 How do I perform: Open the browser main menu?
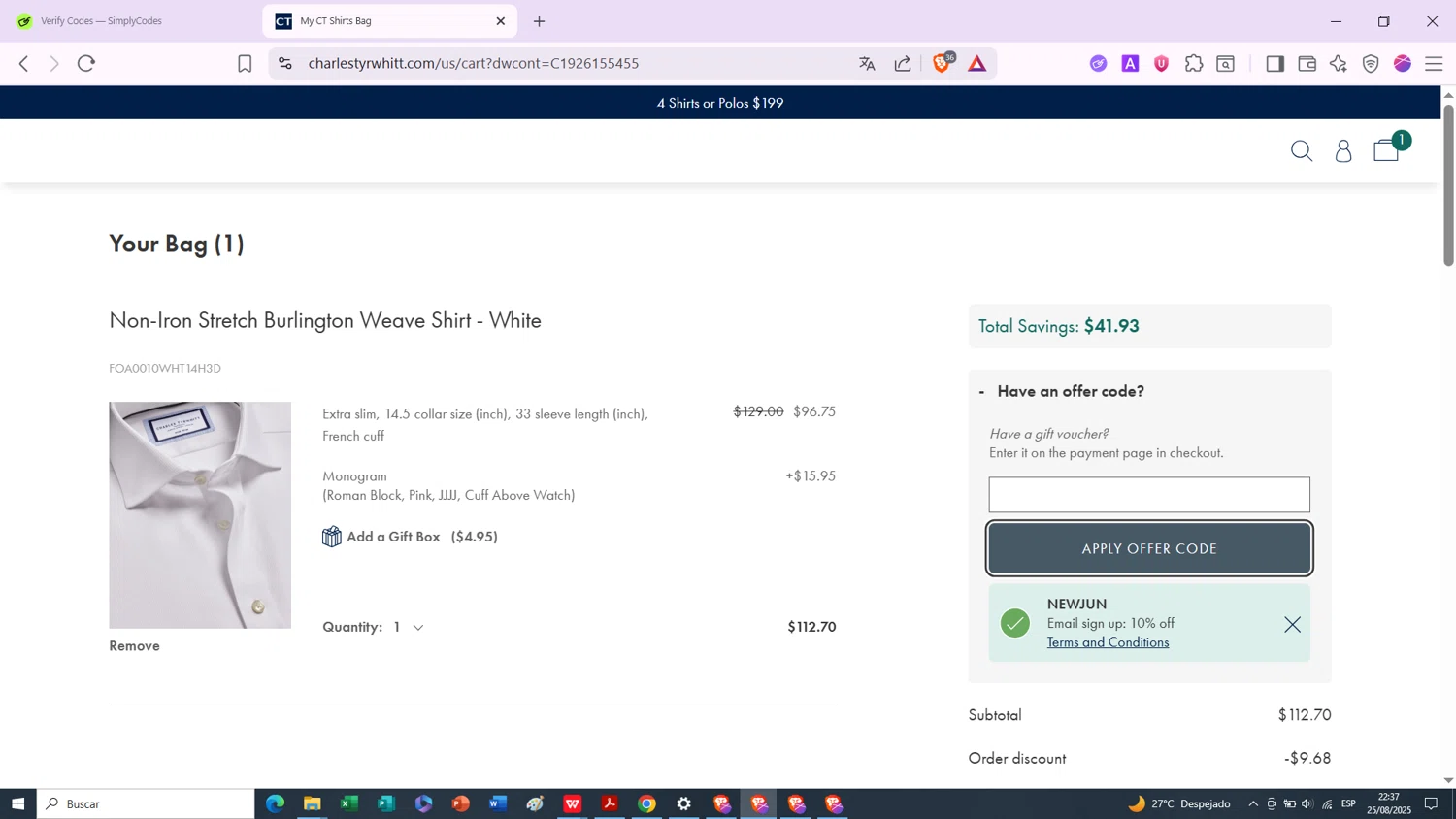point(1434,64)
